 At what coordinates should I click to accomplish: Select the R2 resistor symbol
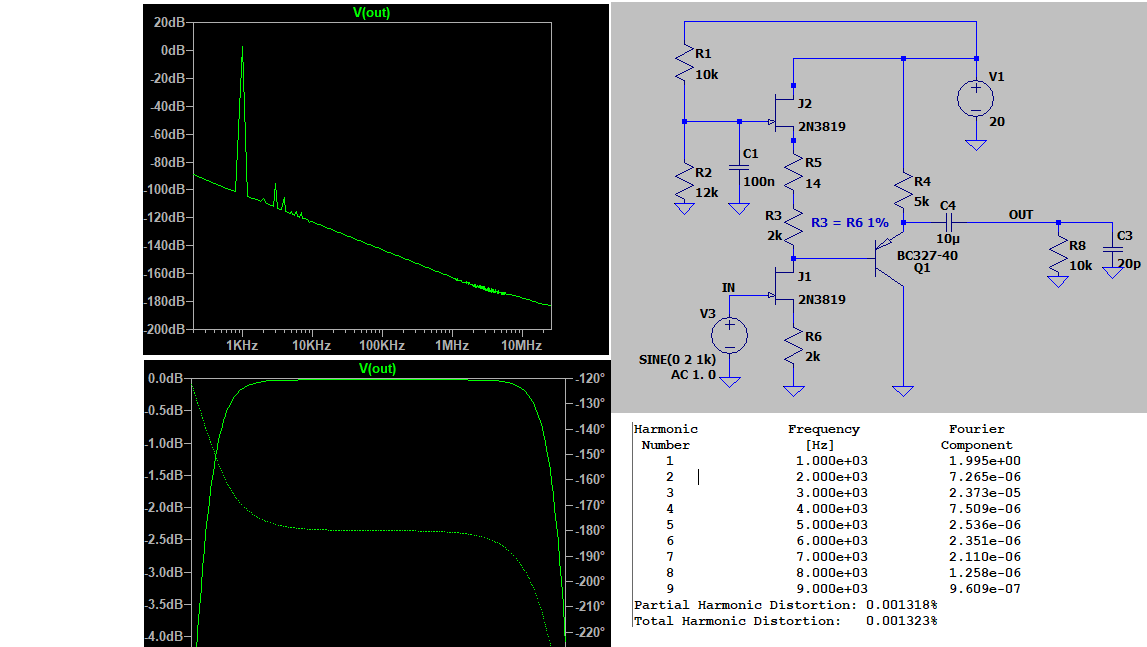tap(684, 182)
